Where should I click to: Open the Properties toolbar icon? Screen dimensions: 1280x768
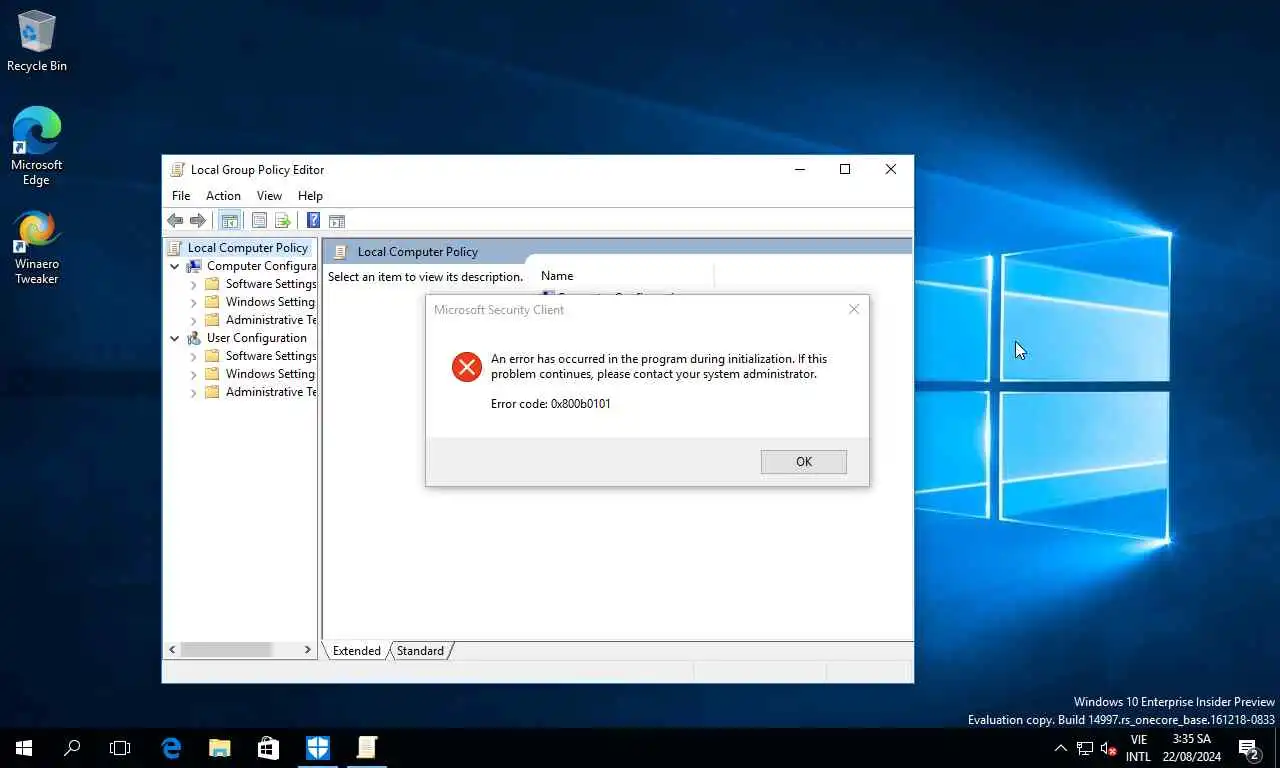pyautogui.click(x=259, y=221)
